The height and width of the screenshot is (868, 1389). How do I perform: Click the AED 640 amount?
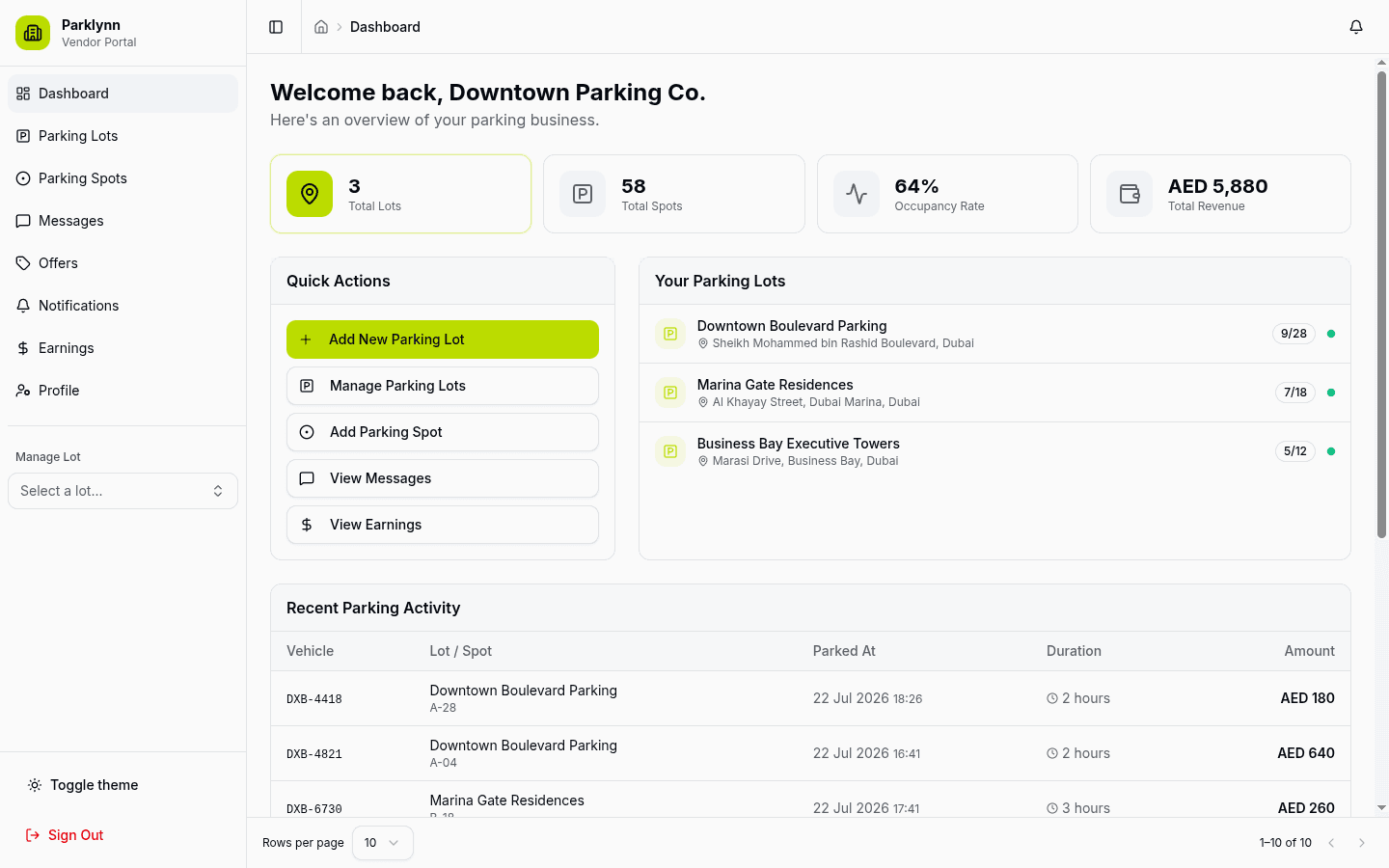point(1306,753)
